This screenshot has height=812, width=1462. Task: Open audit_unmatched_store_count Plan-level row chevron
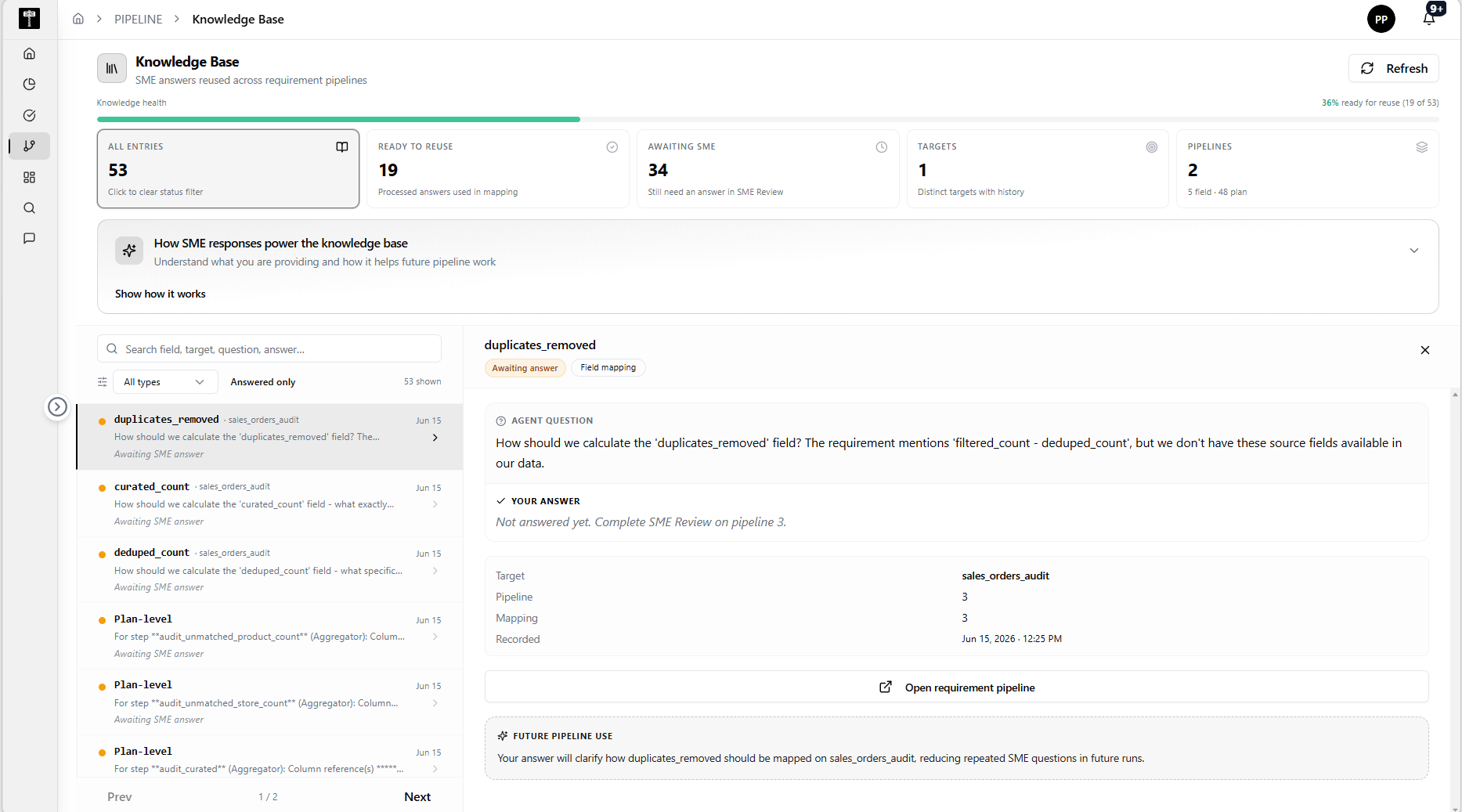435,703
